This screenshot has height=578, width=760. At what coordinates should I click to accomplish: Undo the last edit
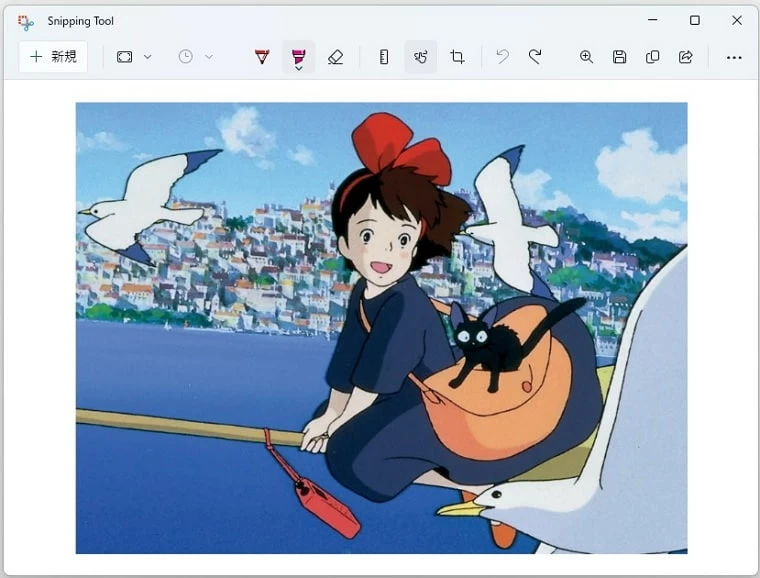tap(503, 57)
